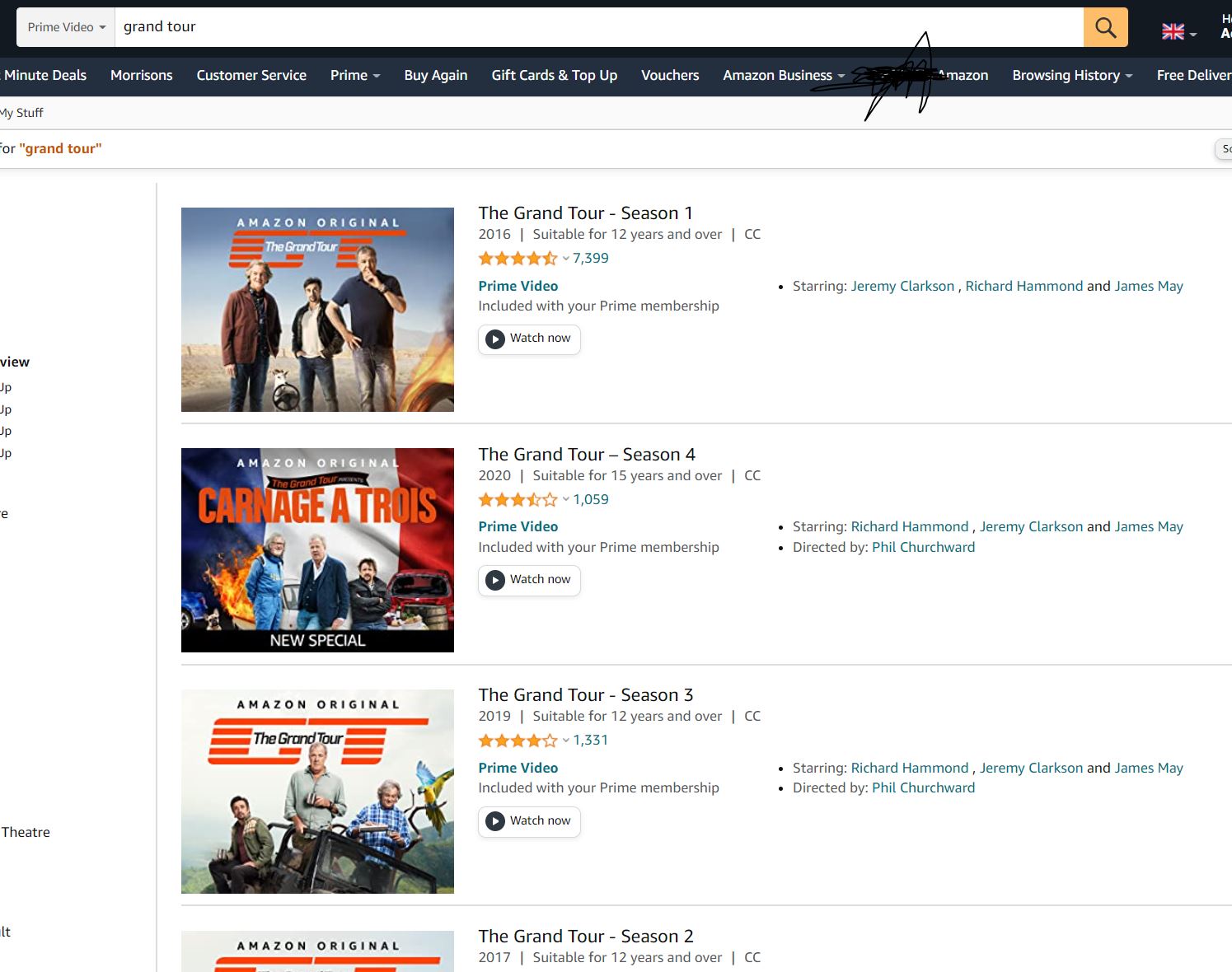Go to Vouchers in the navigation bar
Viewport: 1232px width, 972px height.
(x=670, y=75)
